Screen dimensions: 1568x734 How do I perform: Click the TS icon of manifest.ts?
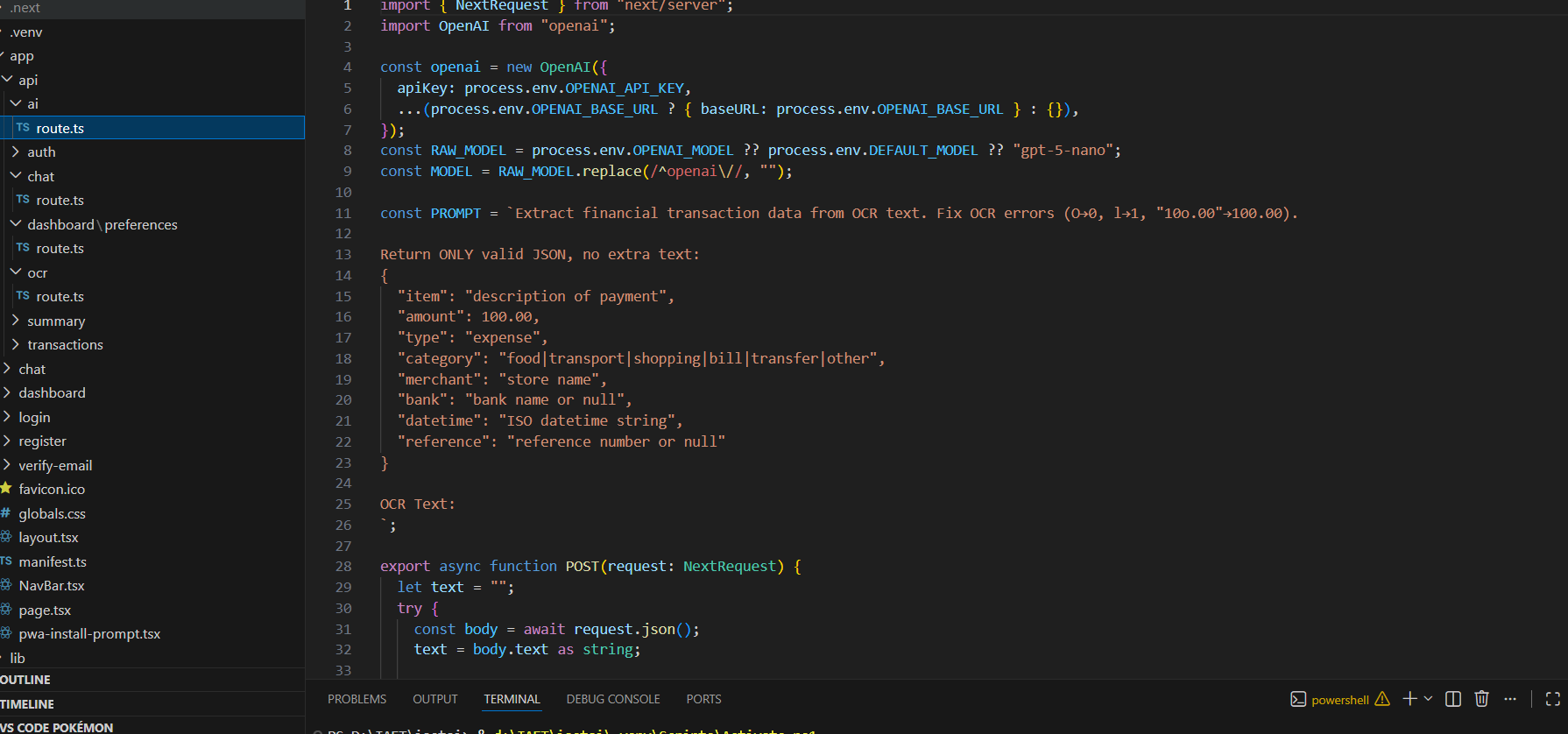5,561
